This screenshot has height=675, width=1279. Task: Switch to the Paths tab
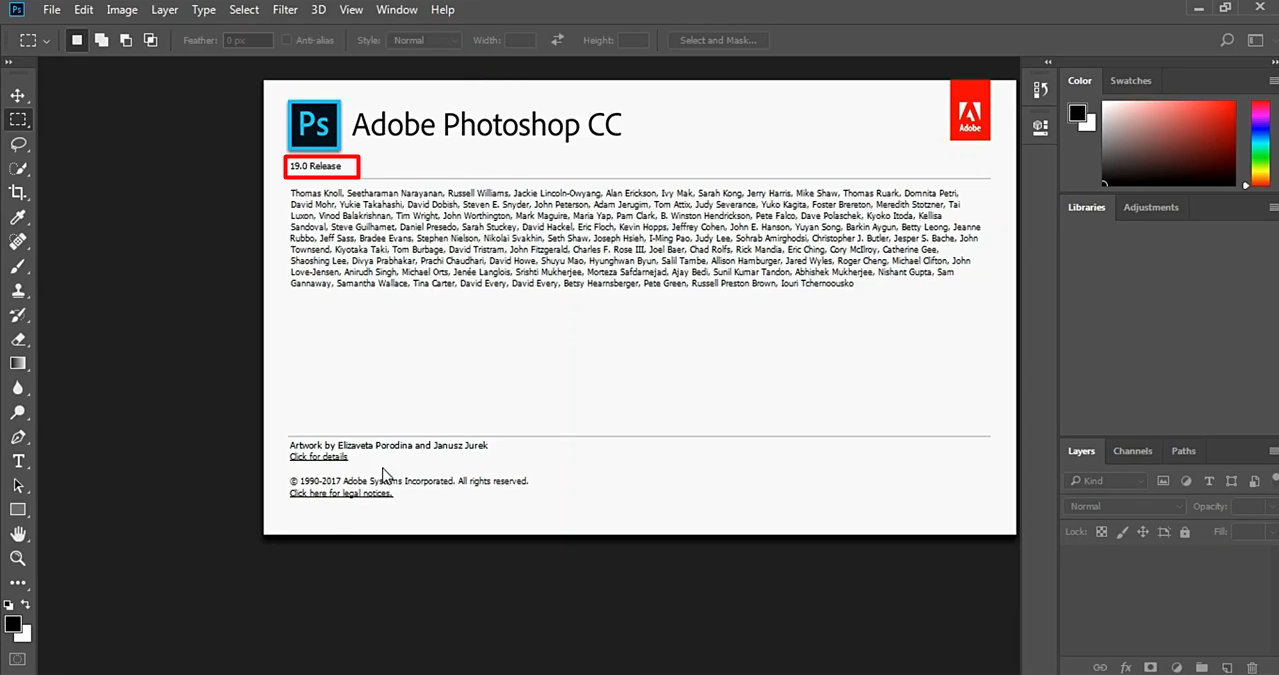pyautogui.click(x=1183, y=451)
